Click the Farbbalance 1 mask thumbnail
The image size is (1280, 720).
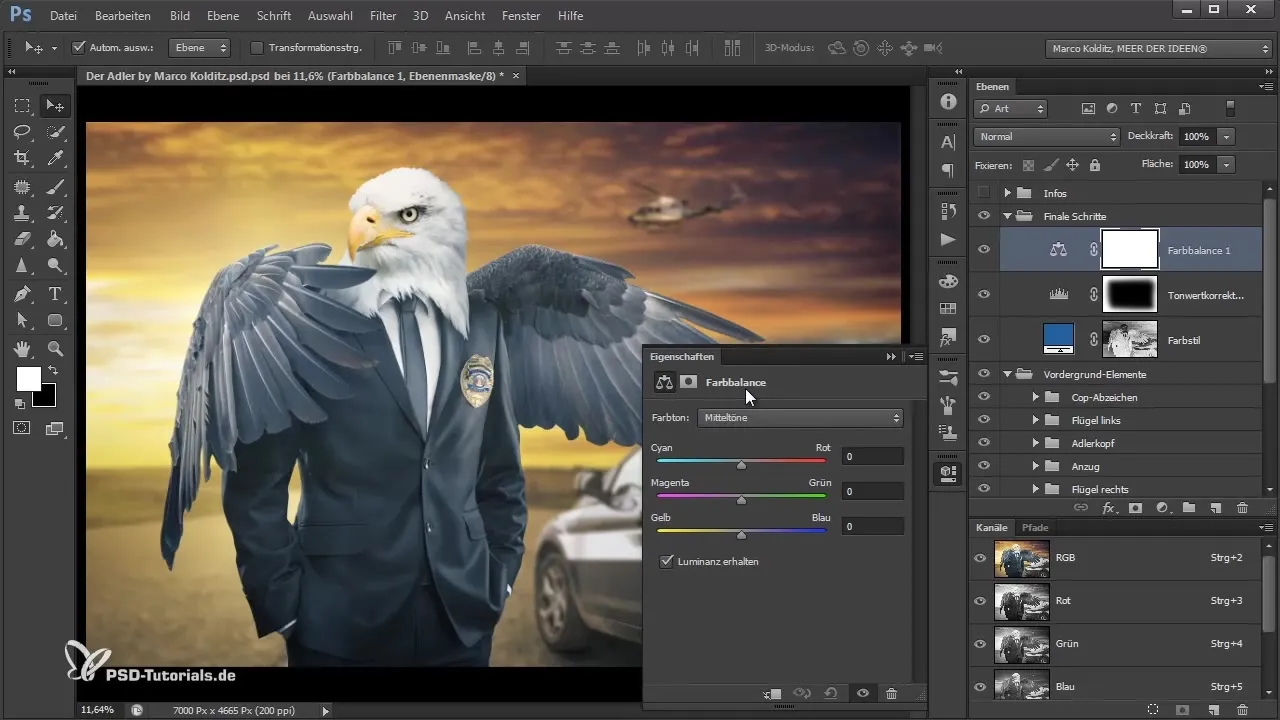pos(1130,250)
